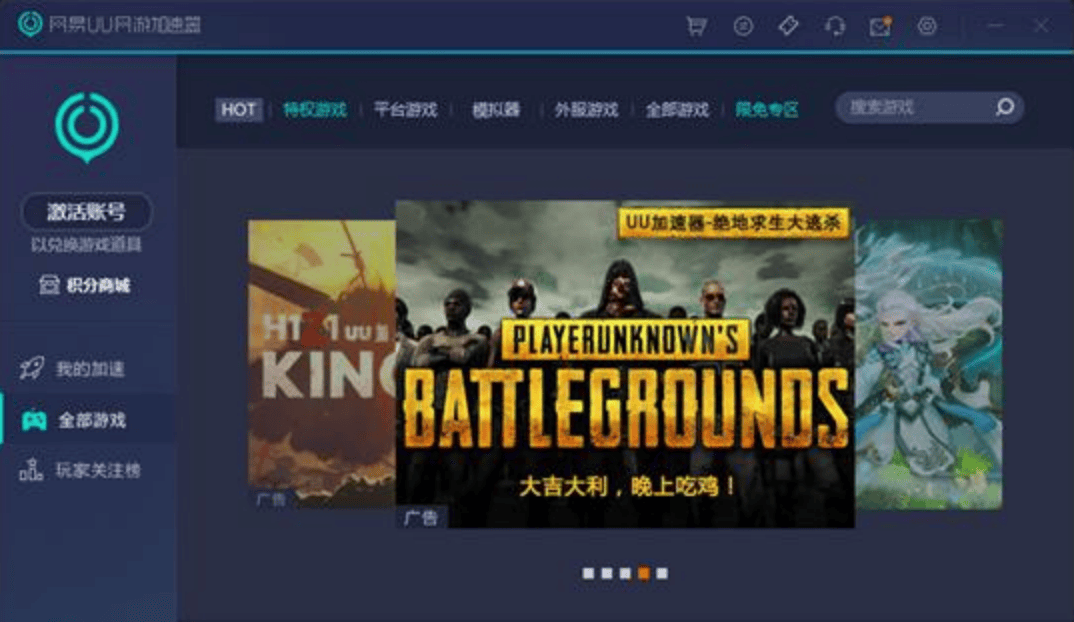Click the fantasy character banner on the right
This screenshot has height=622, width=1074.
pos(929,364)
